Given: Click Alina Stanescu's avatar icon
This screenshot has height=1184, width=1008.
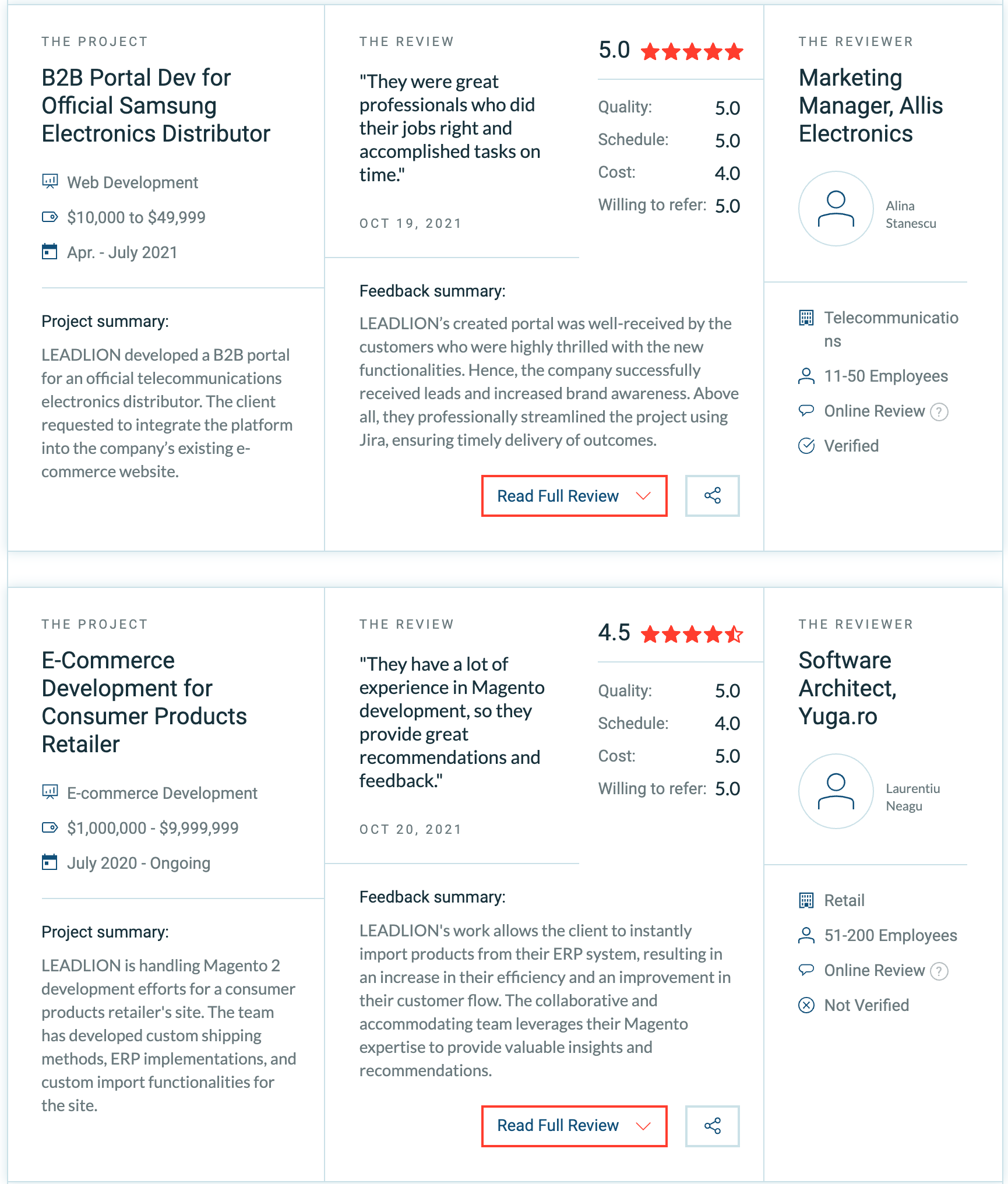Looking at the screenshot, I should click(x=836, y=209).
